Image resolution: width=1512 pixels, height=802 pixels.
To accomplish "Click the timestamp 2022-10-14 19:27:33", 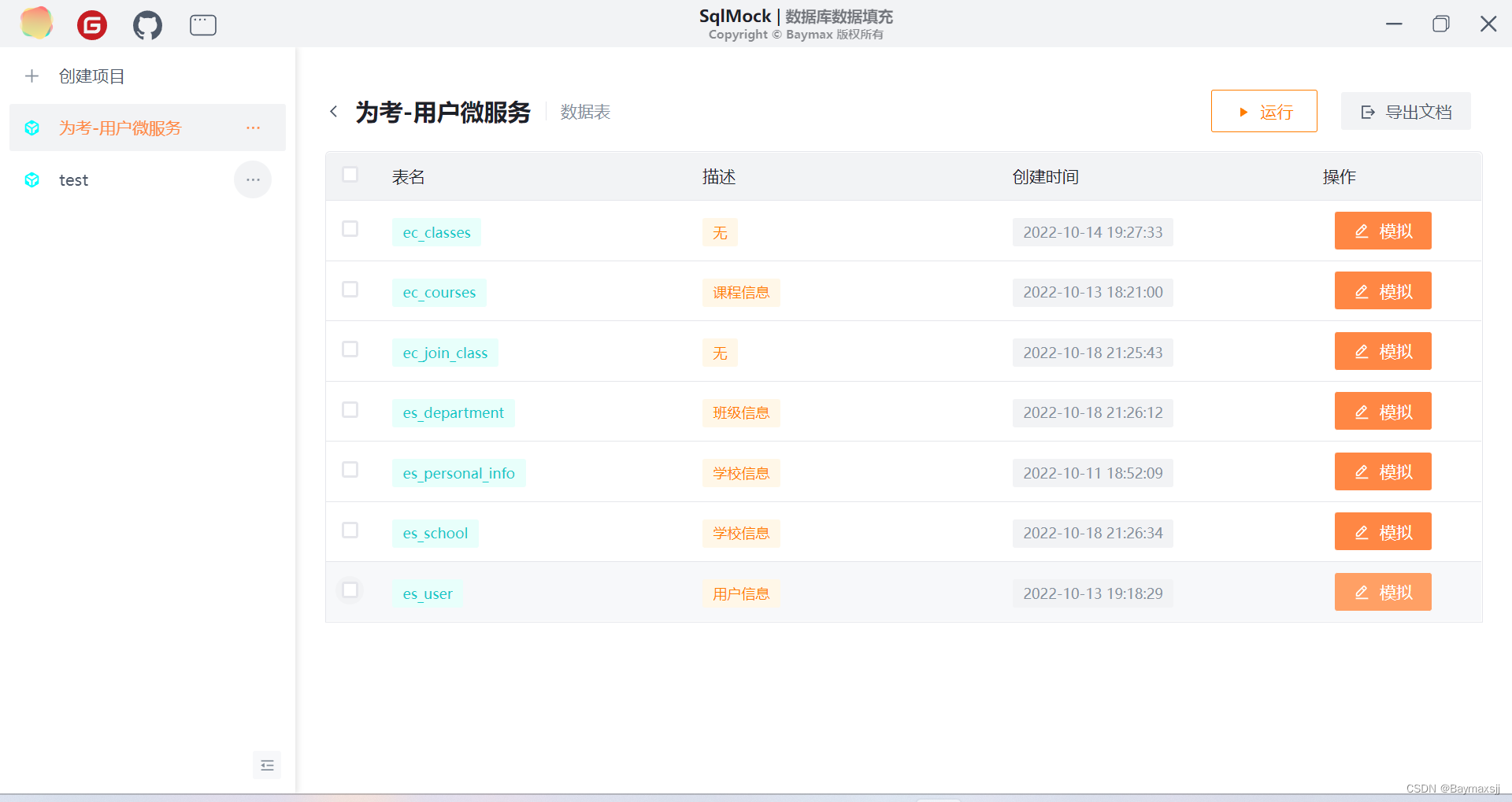I will 1093,232.
